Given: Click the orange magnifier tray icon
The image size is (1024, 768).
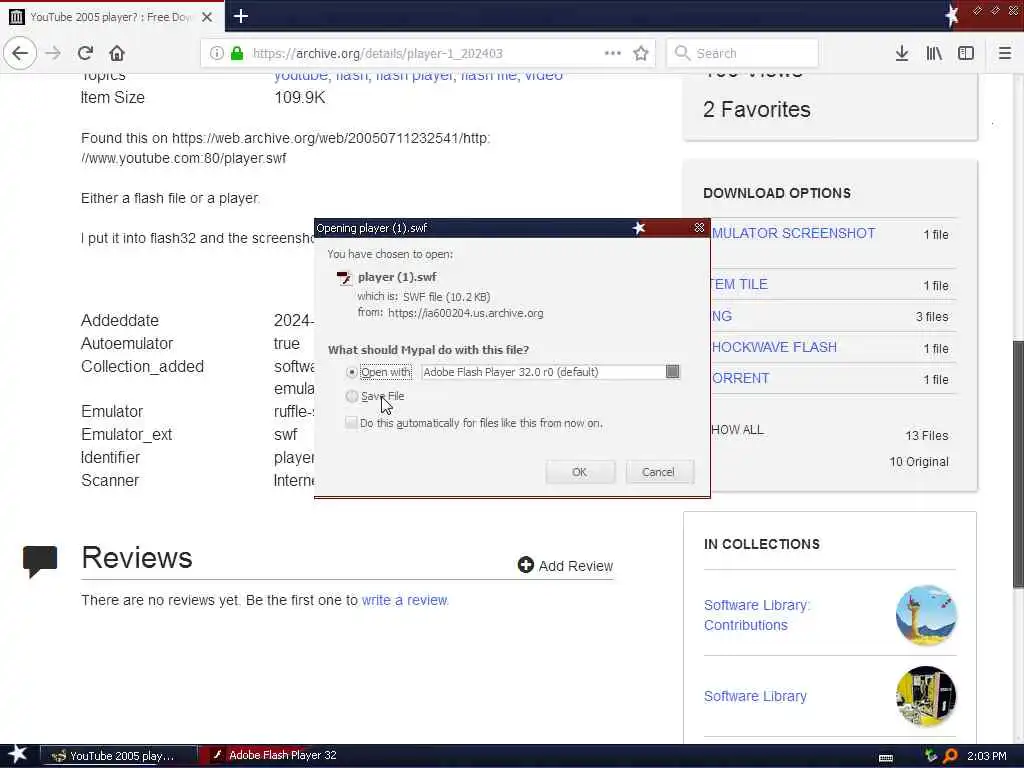Looking at the screenshot, I should pos(951,756).
